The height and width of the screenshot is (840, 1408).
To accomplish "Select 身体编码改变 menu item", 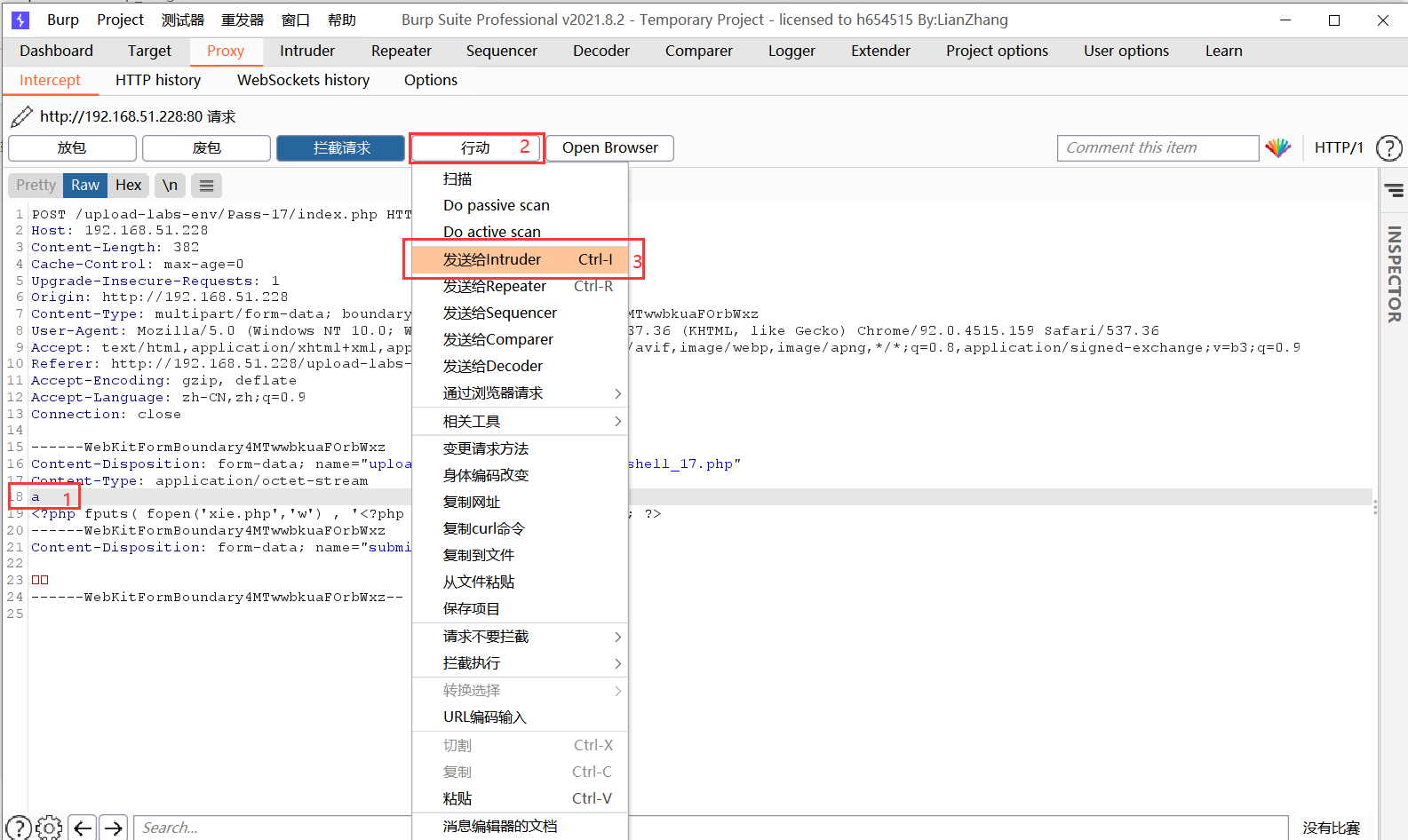I will coord(520,475).
